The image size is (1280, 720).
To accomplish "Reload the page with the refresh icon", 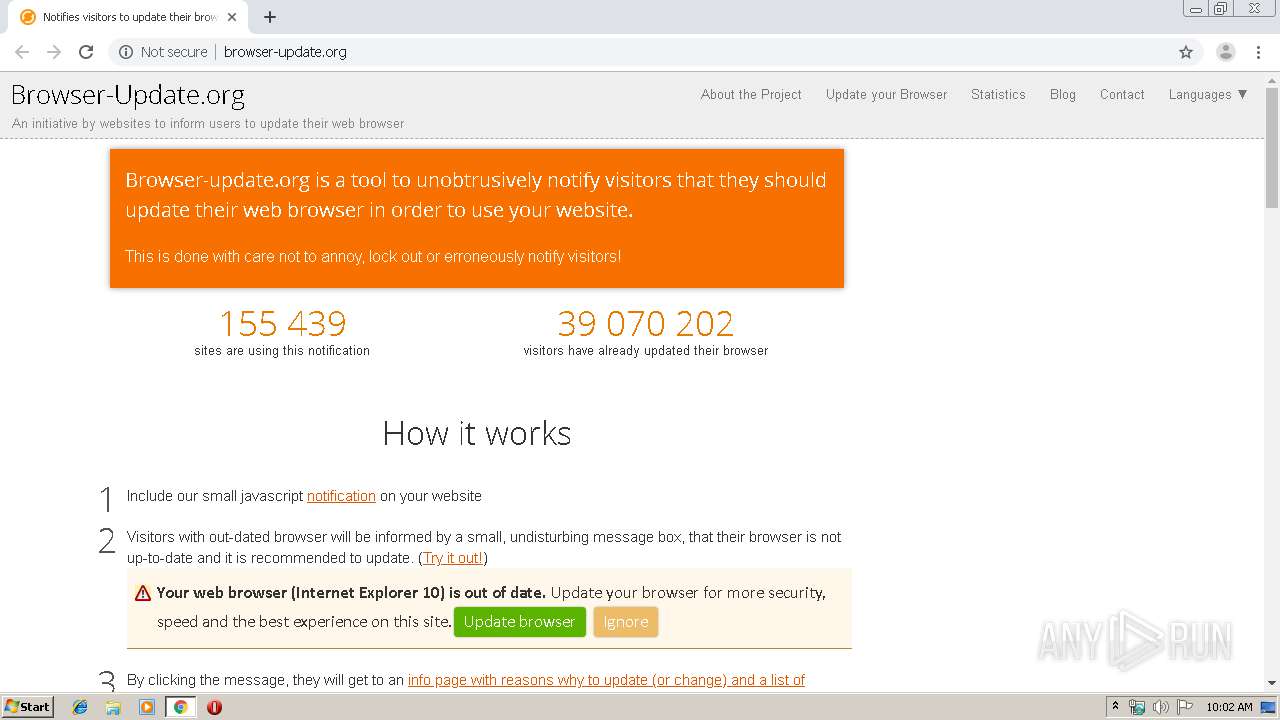I will click(86, 52).
